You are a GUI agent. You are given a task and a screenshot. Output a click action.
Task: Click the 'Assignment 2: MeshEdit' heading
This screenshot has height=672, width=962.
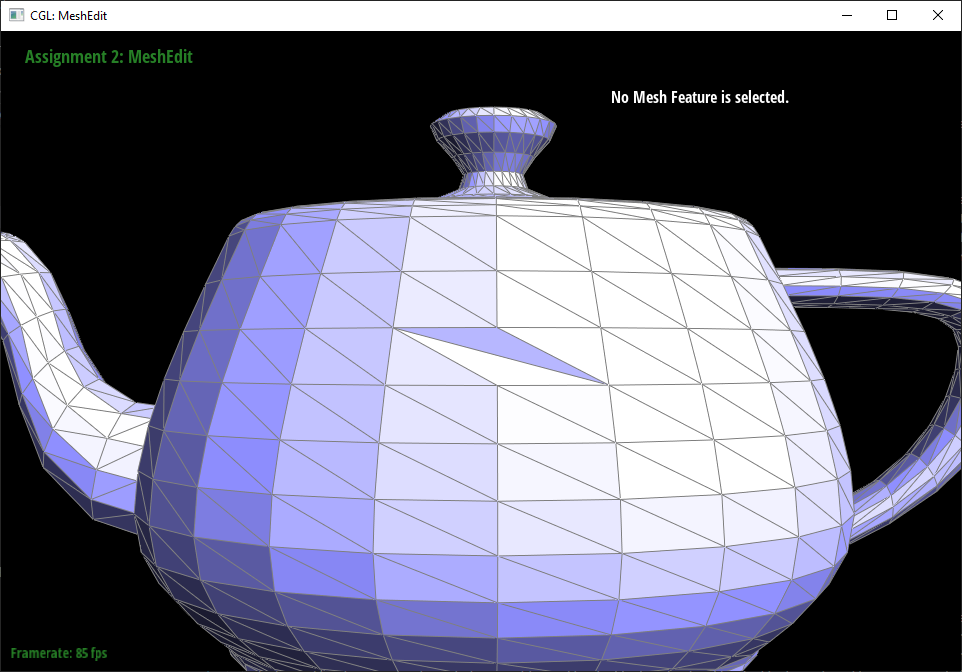click(108, 57)
